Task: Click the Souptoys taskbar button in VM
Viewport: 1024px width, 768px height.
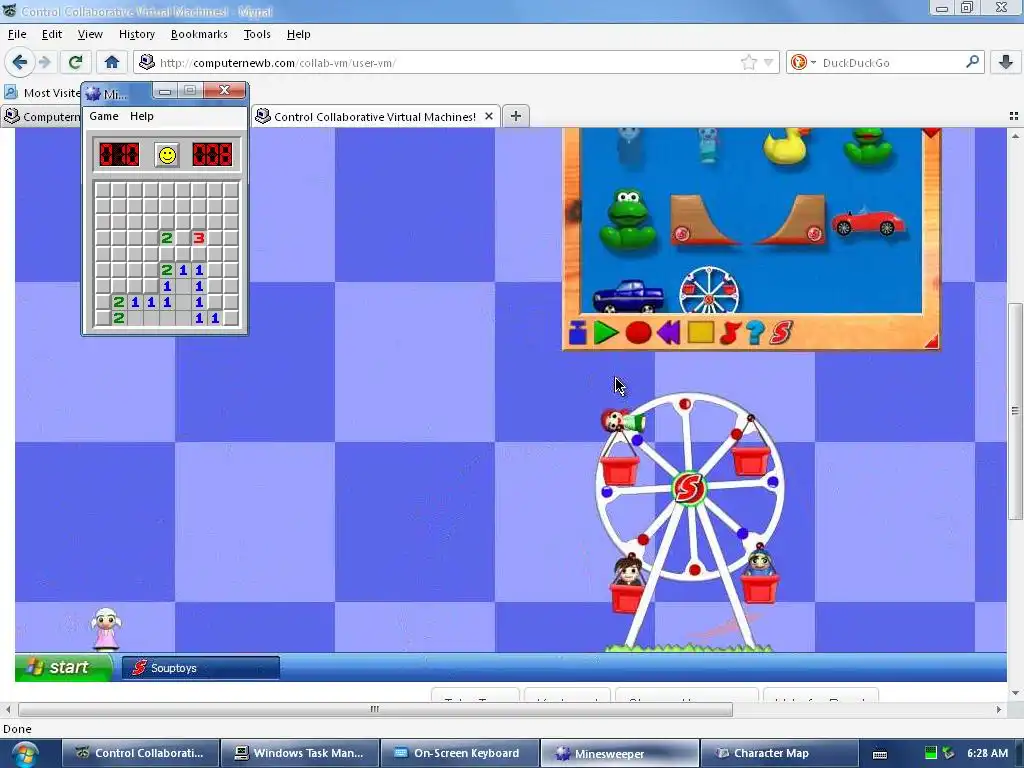Action: pos(200,668)
